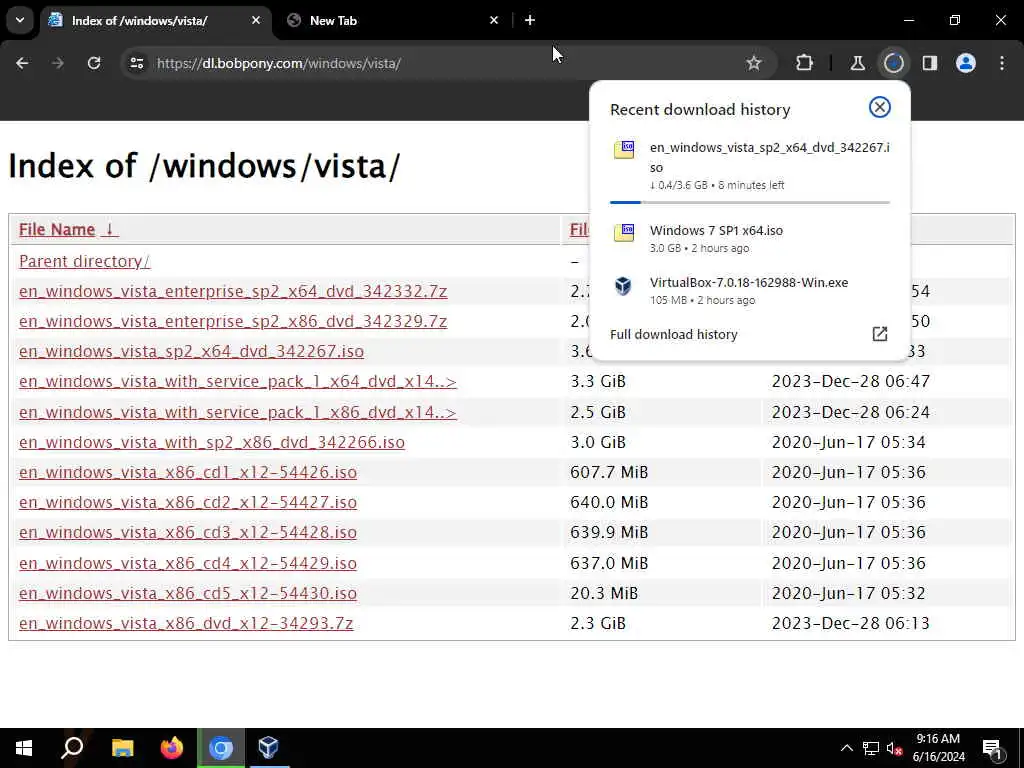Select Windows 7 SP1 x64.iso download entry

[750, 238]
